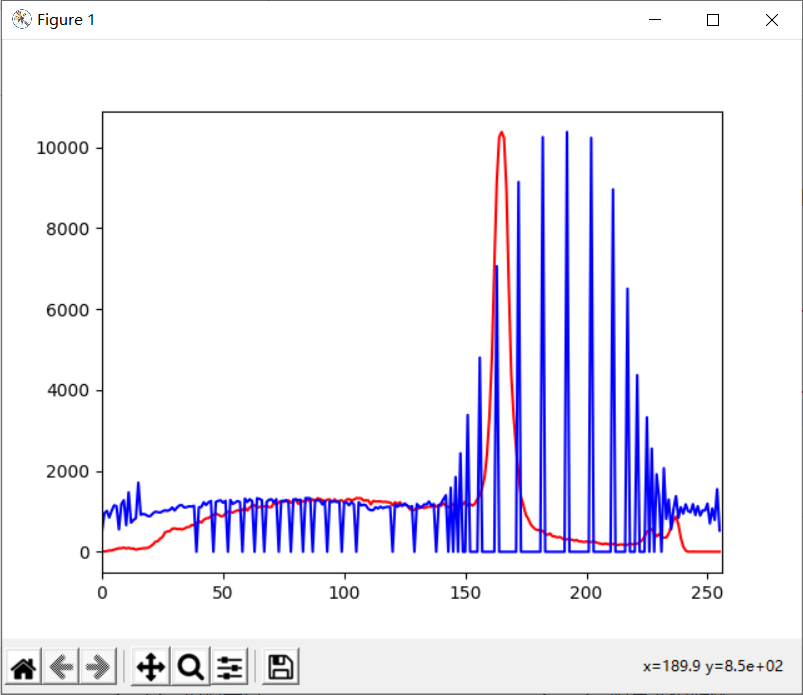Click the matplotlib icon in the title bar
The image size is (803, 695).
[x=20, y=20]
